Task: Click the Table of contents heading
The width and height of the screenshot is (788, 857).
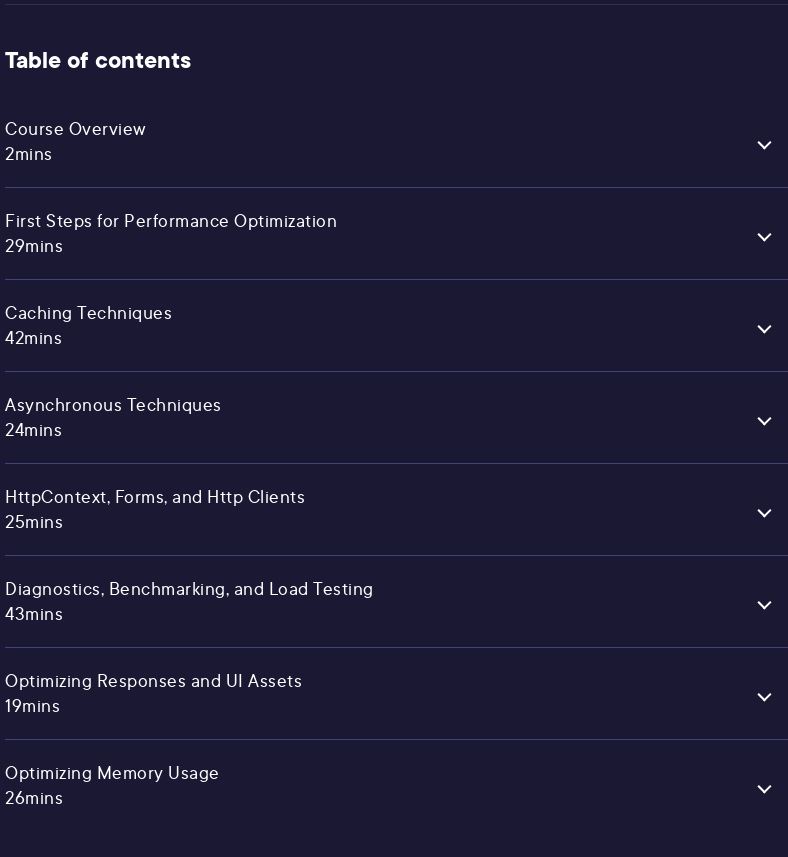Action: 98,61
